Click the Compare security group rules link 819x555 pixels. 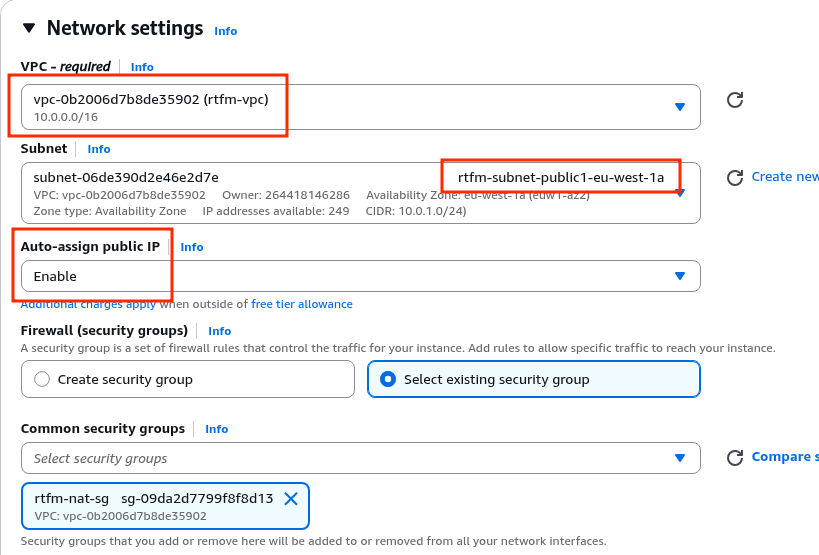pyautogui.click(x=785, y=457)
